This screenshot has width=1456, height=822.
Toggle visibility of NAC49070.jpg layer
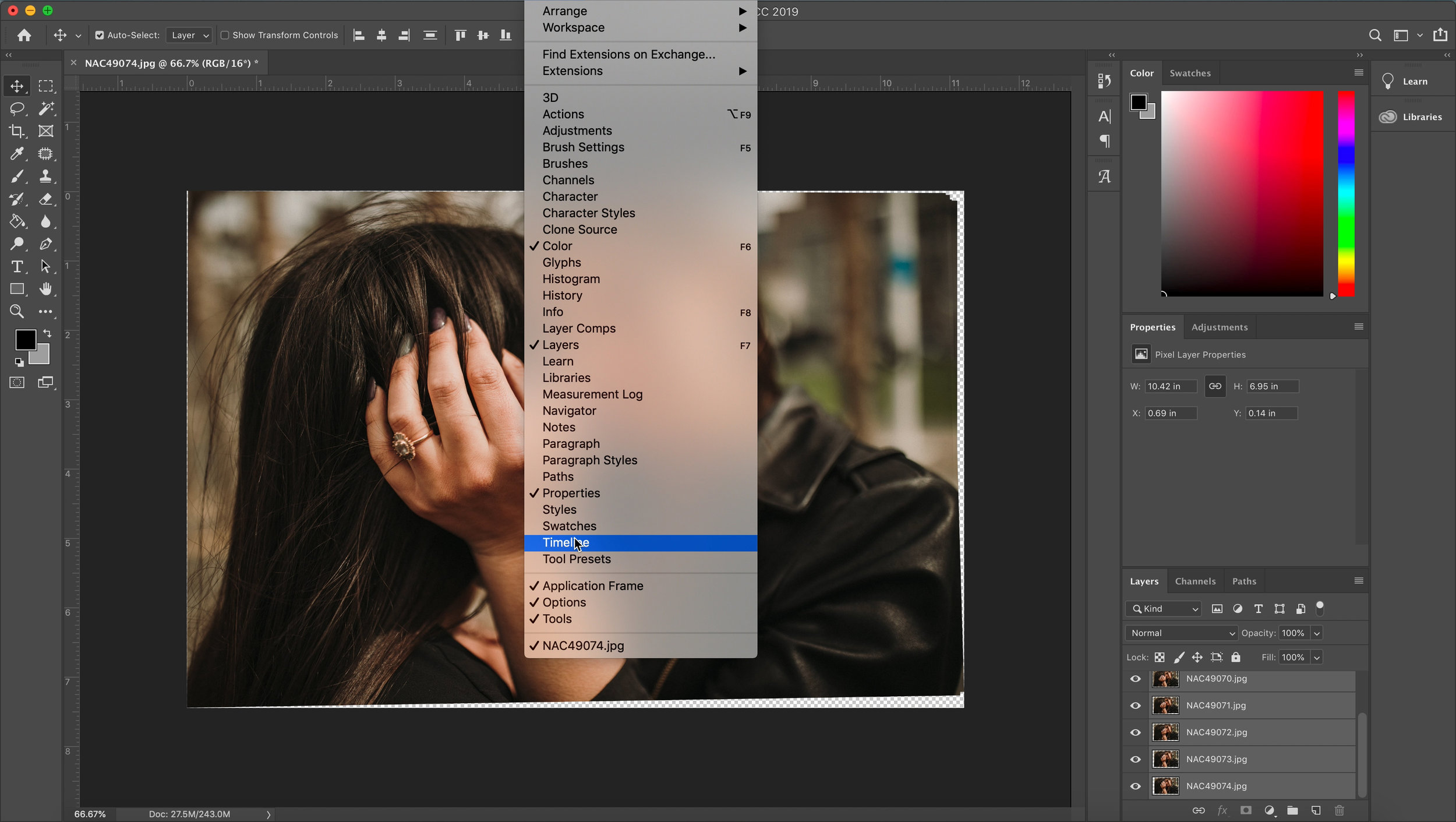click(1135, 678)
